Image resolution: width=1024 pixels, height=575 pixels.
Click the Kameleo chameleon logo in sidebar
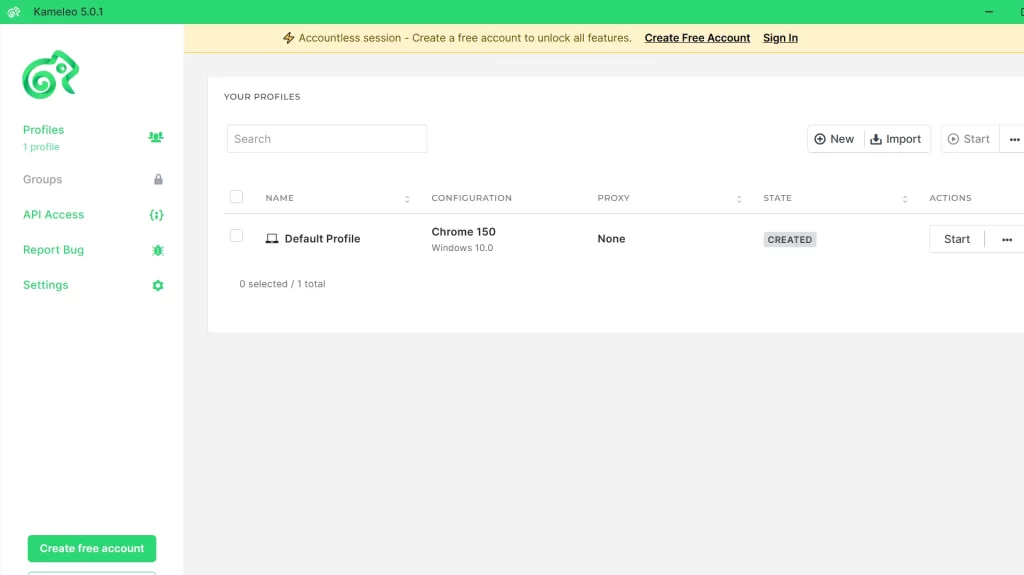(50, 74)
